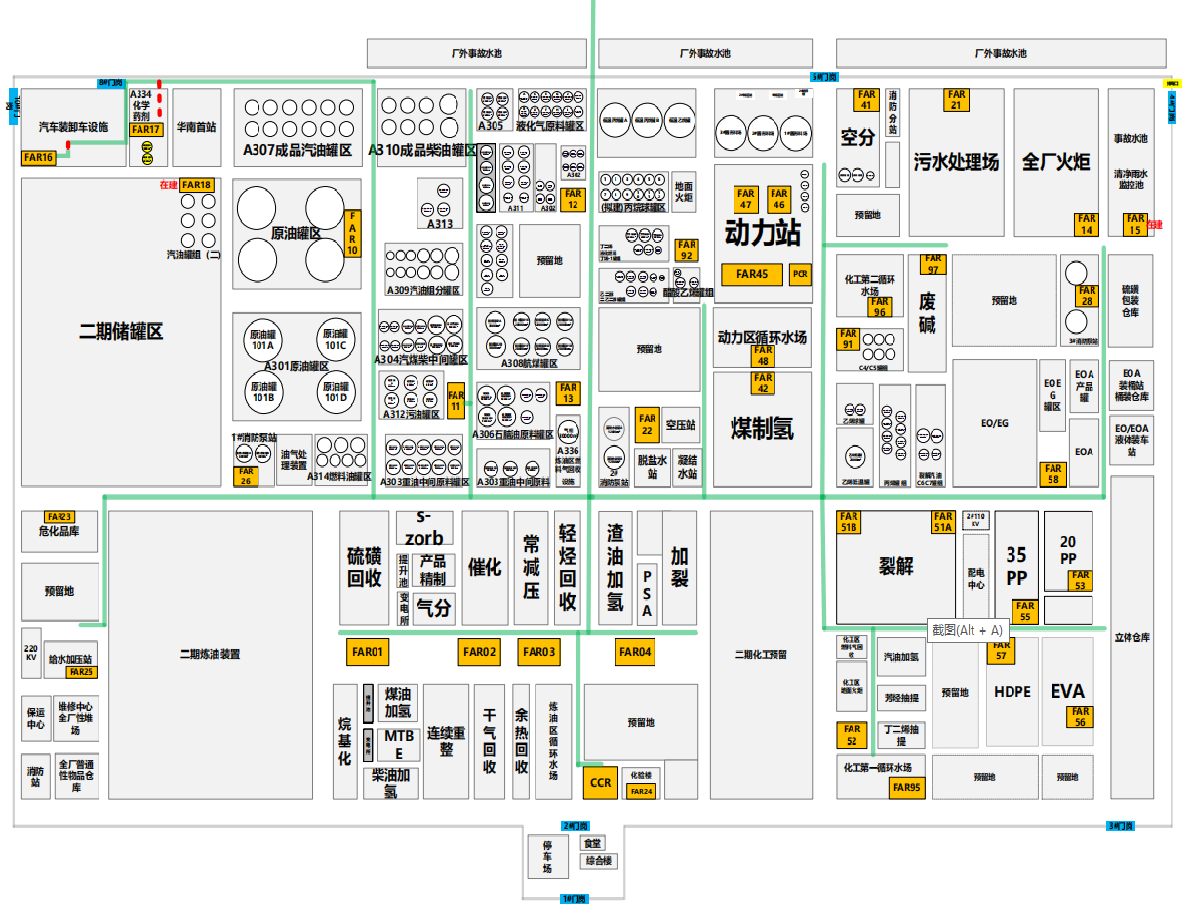
Task: Select the PCR marker beside FAR45
Action: (x=800, y=274)
